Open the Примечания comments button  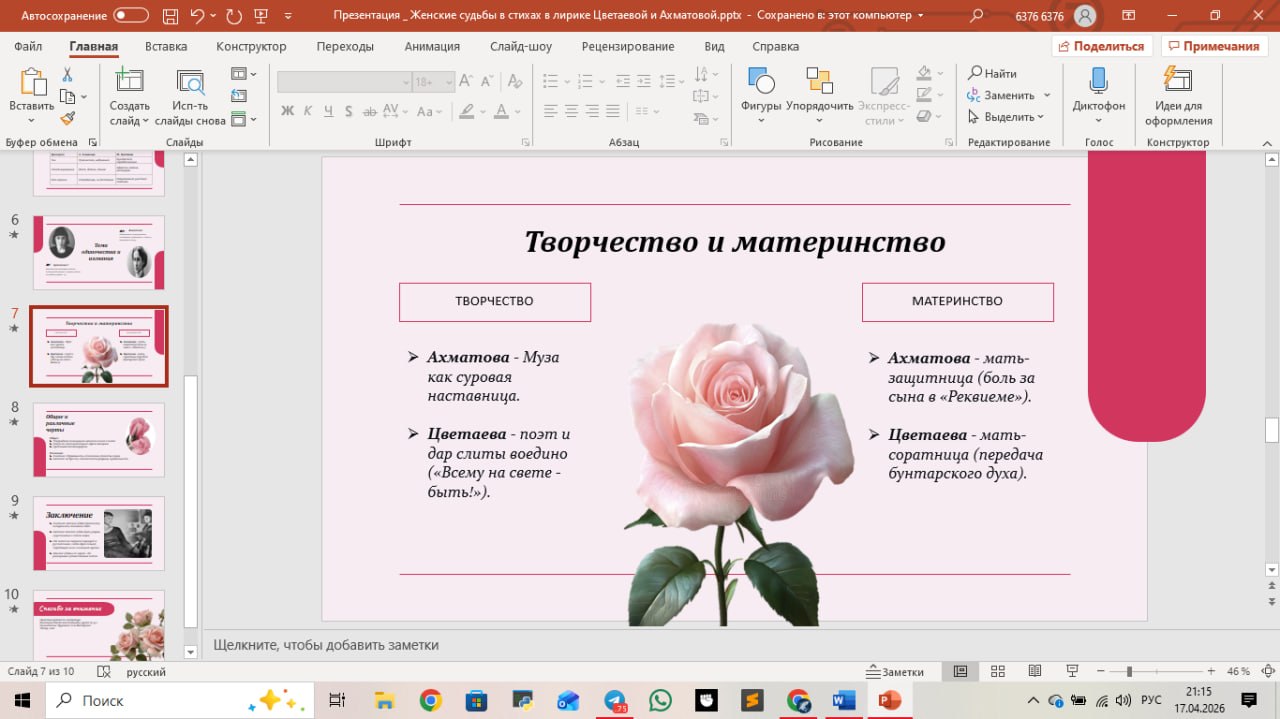coord(1214,46)
